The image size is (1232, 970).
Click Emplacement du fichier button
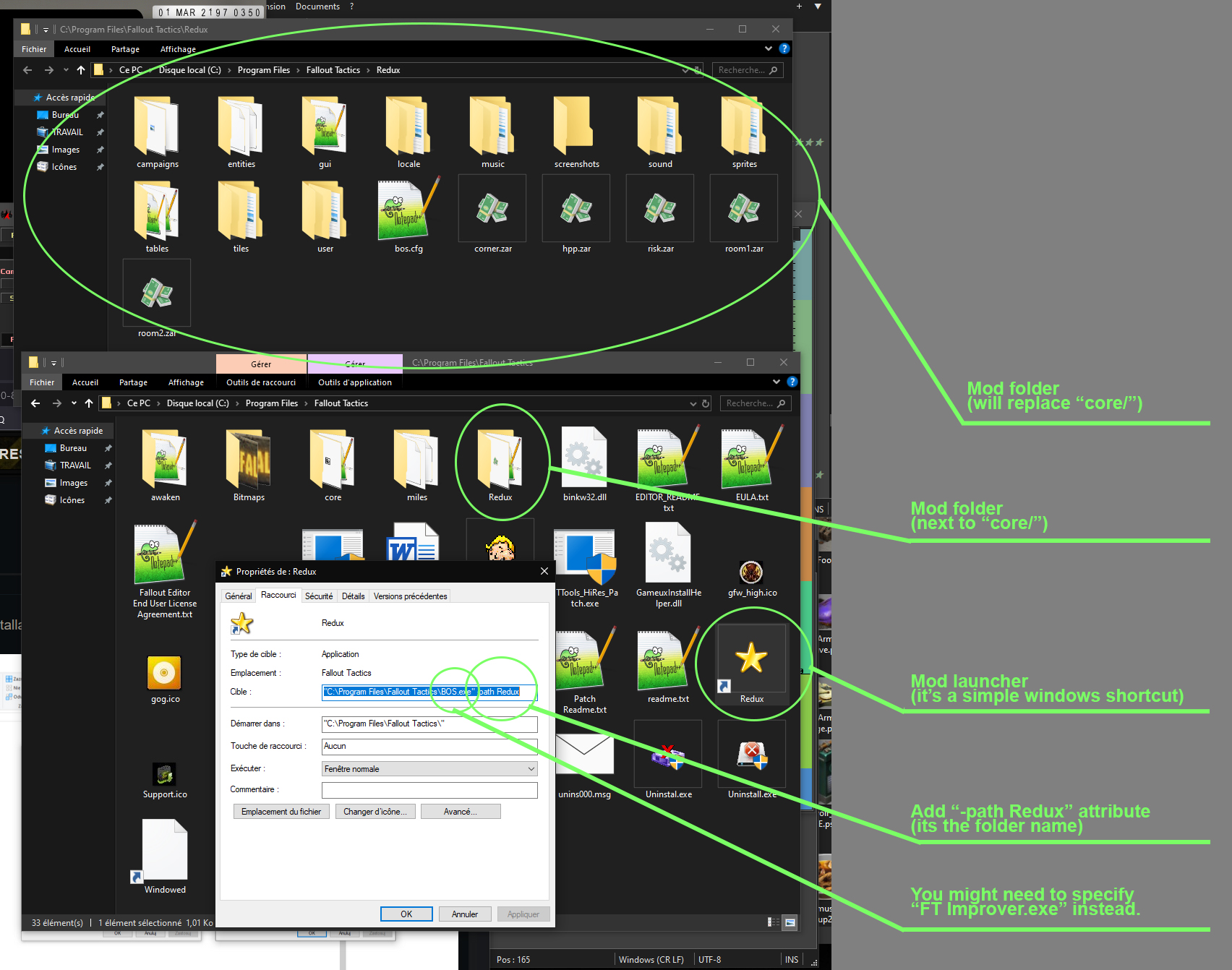coord(281,812)
